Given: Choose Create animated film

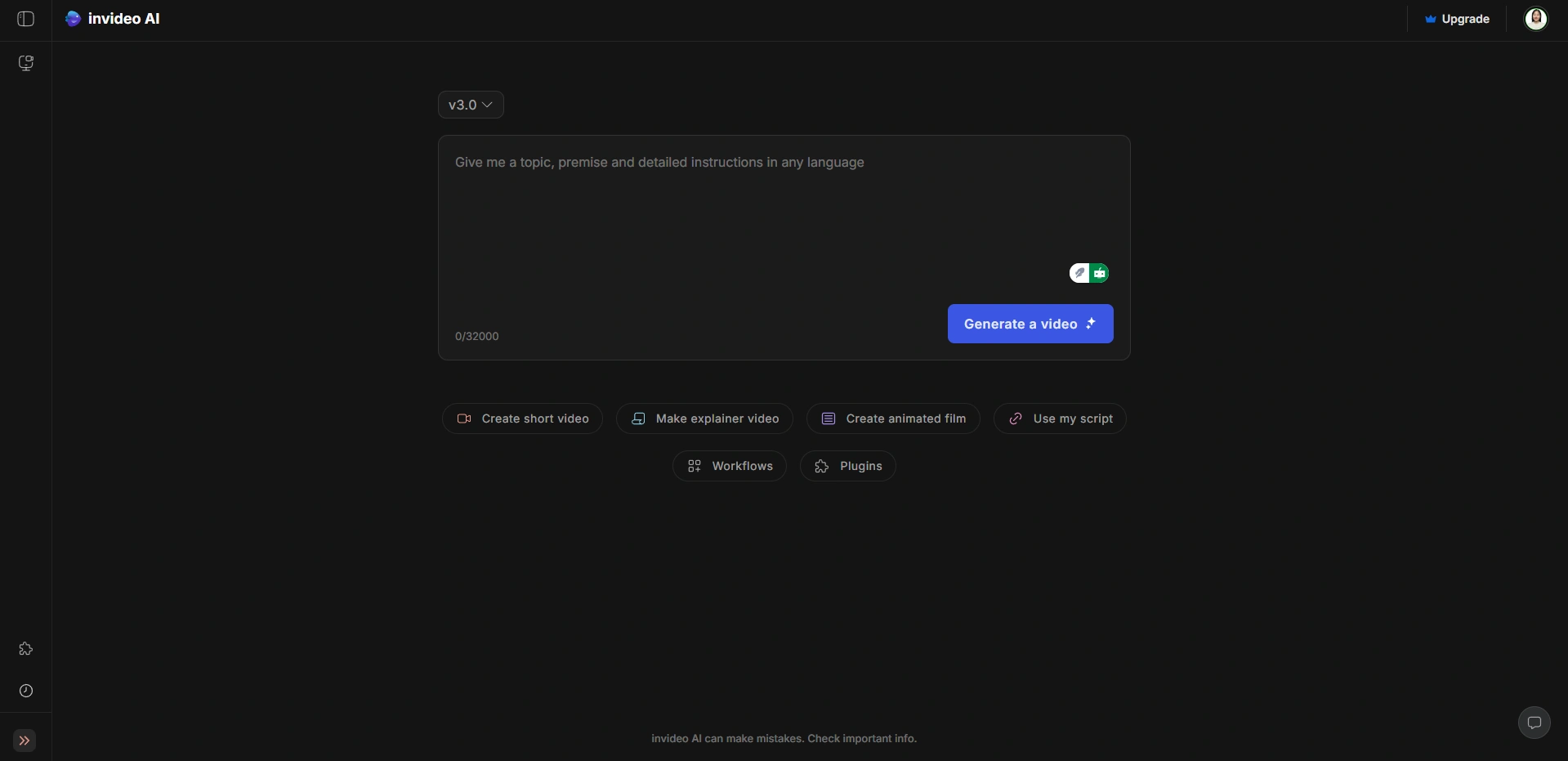Looking at the screenshot, I should (x=893, y=419).
